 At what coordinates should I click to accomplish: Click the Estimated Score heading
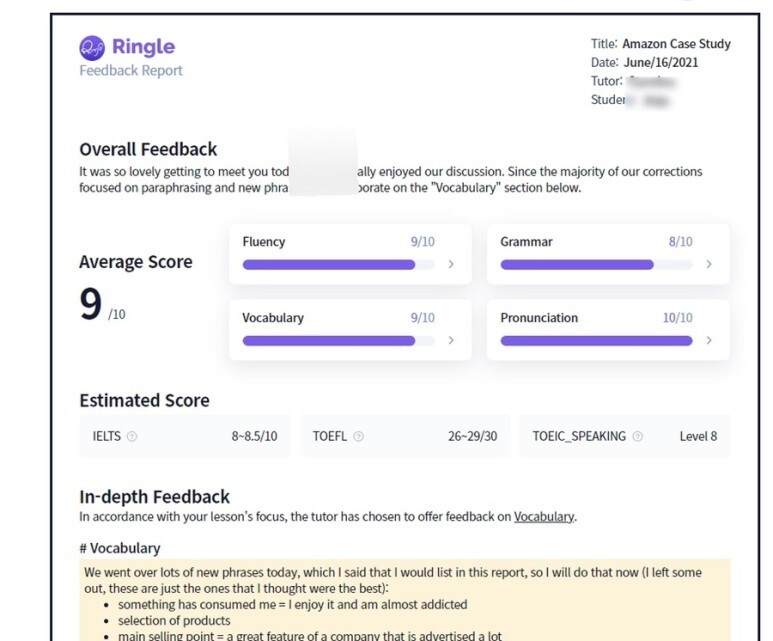pyautogui.click(x=144, y=400)
